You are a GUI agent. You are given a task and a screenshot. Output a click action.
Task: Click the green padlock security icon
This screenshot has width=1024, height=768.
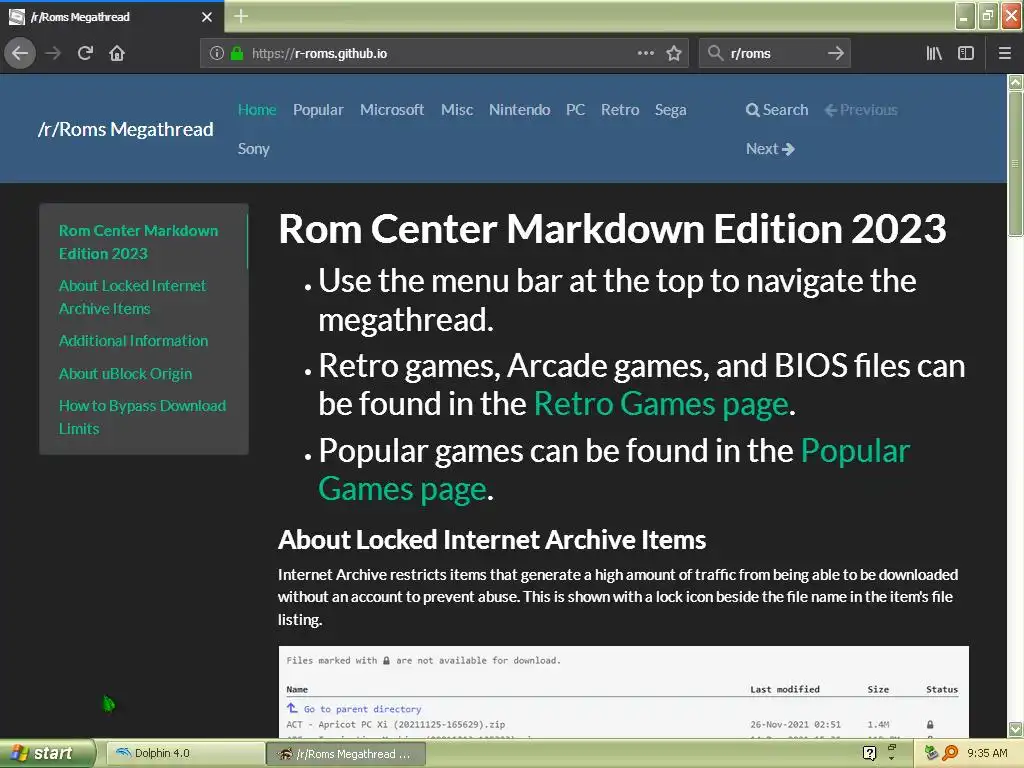click(x=237, y=53)
